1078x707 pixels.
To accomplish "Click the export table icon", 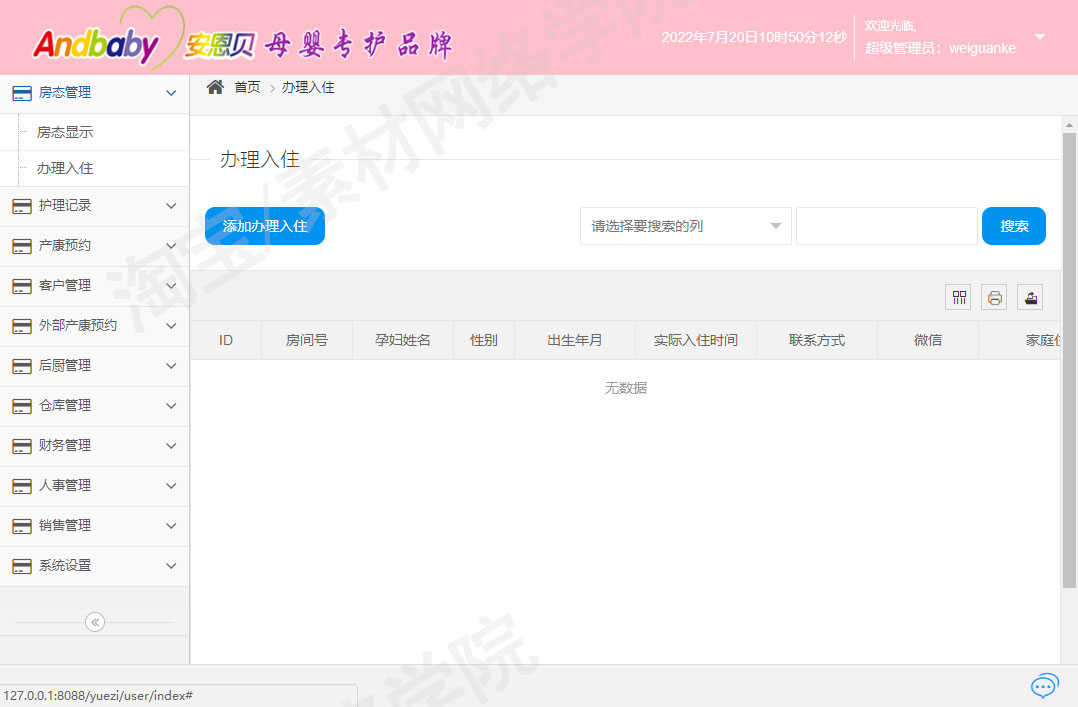I will click(1031, 297).
